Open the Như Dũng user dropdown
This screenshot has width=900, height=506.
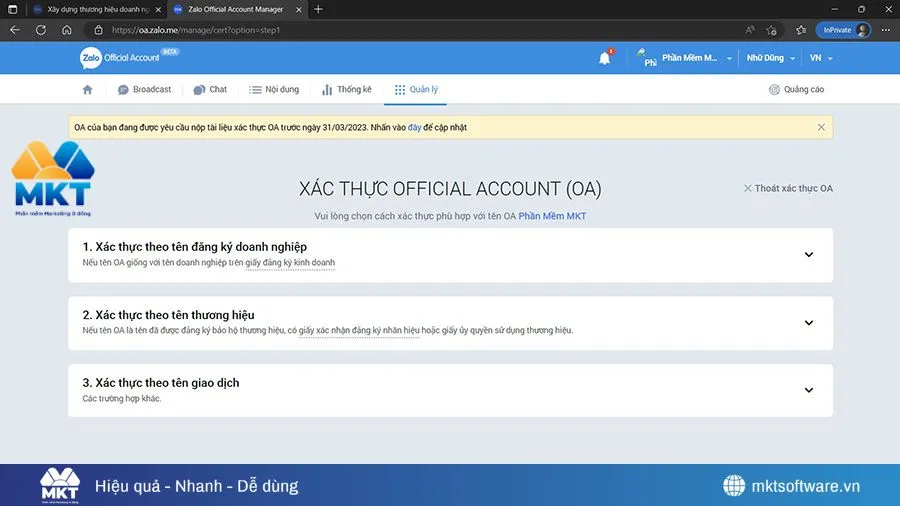click(768, 58)
